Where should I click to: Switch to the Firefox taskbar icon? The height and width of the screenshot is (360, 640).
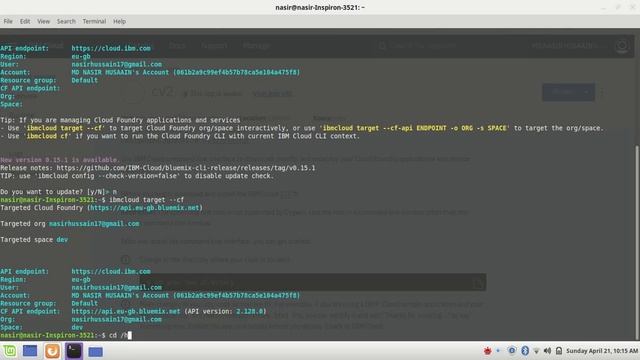pos(52,351)
